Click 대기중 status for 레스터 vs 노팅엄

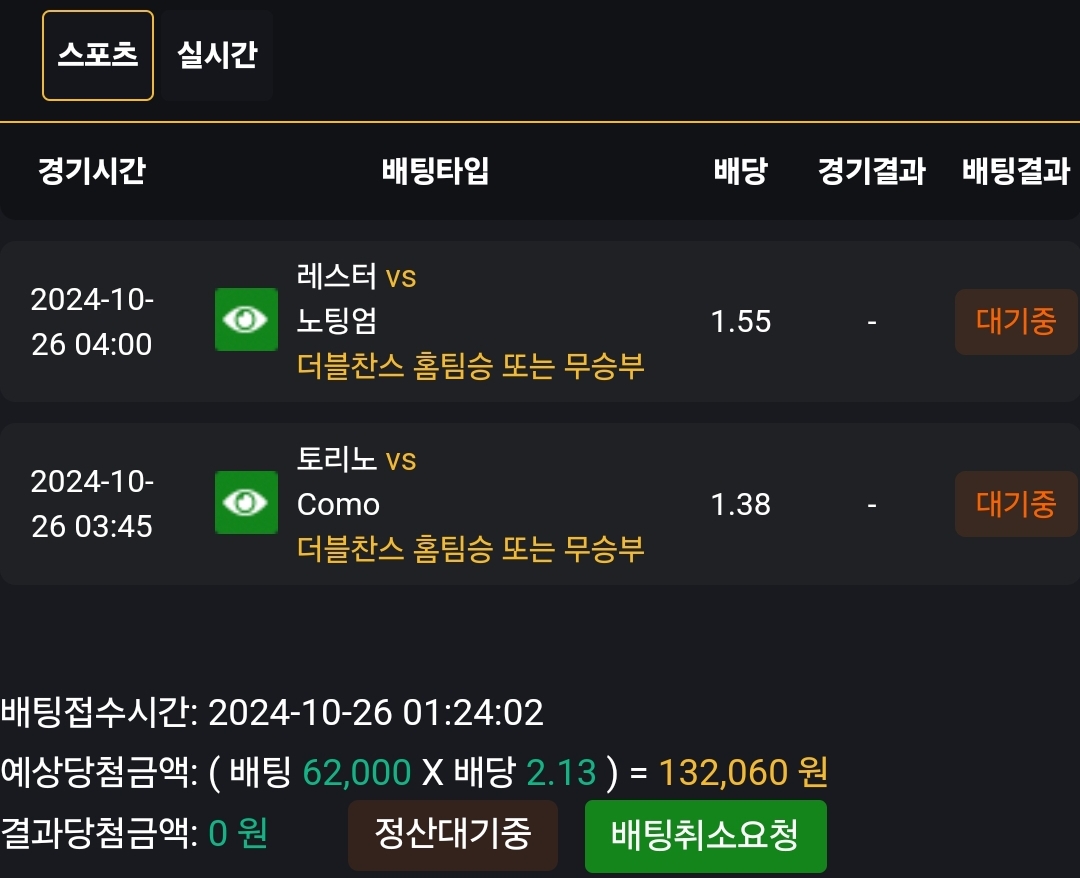[1016, 322]
